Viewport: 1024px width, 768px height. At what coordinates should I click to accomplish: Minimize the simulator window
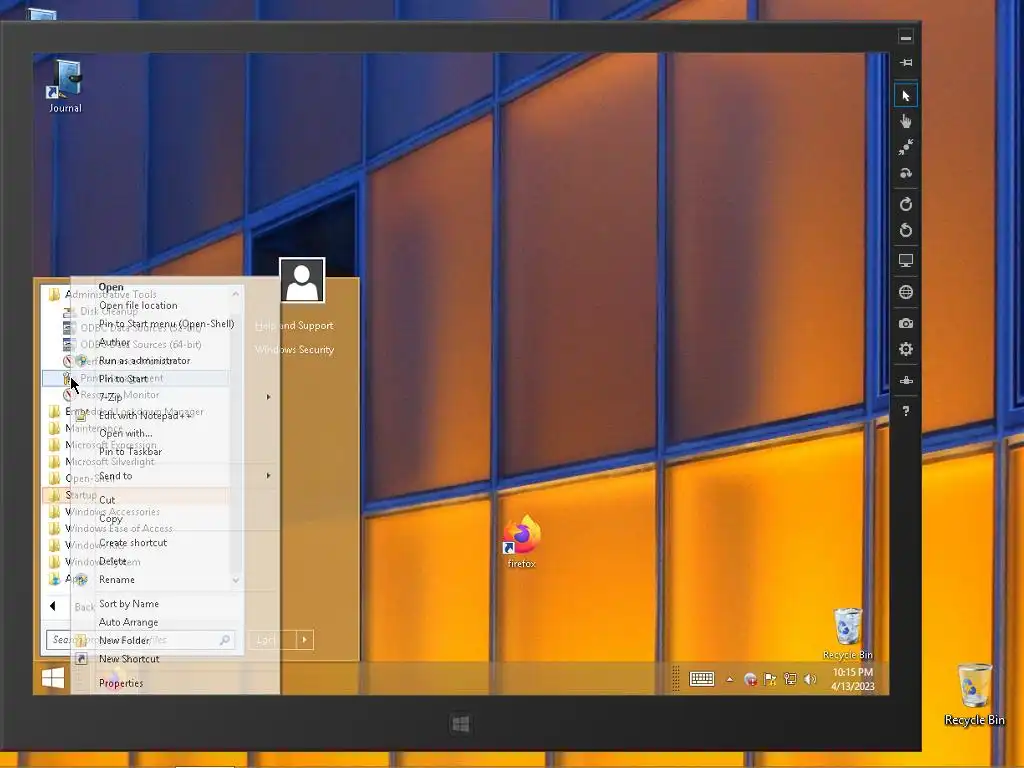pos(905,37)
